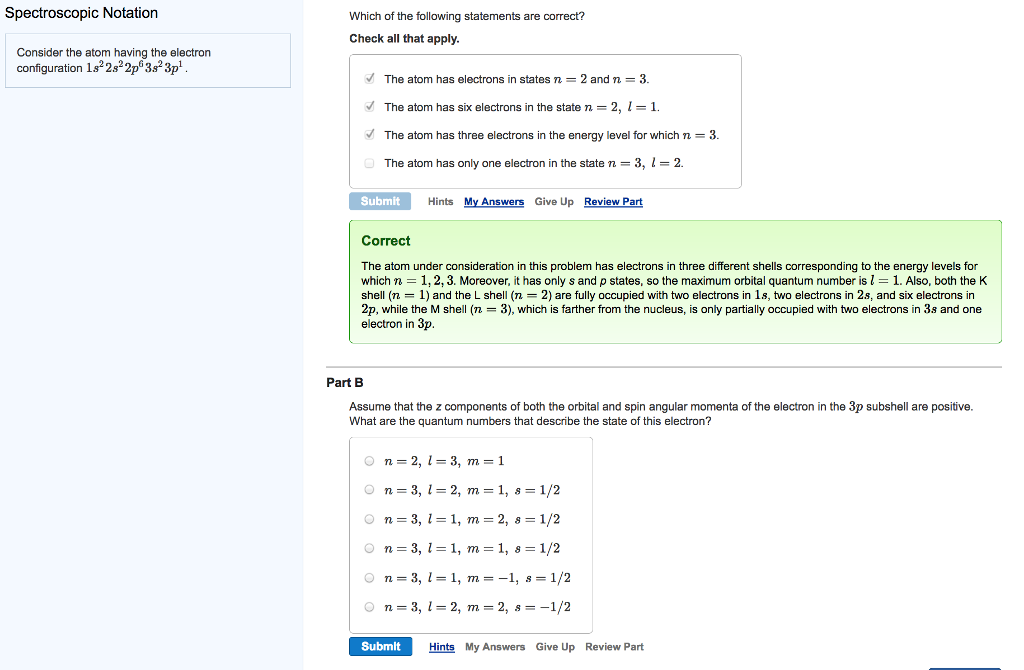Viewport: 1024px width, 670px height.
Task: Open Hints in Part A
Action: (x=440, y=202)
